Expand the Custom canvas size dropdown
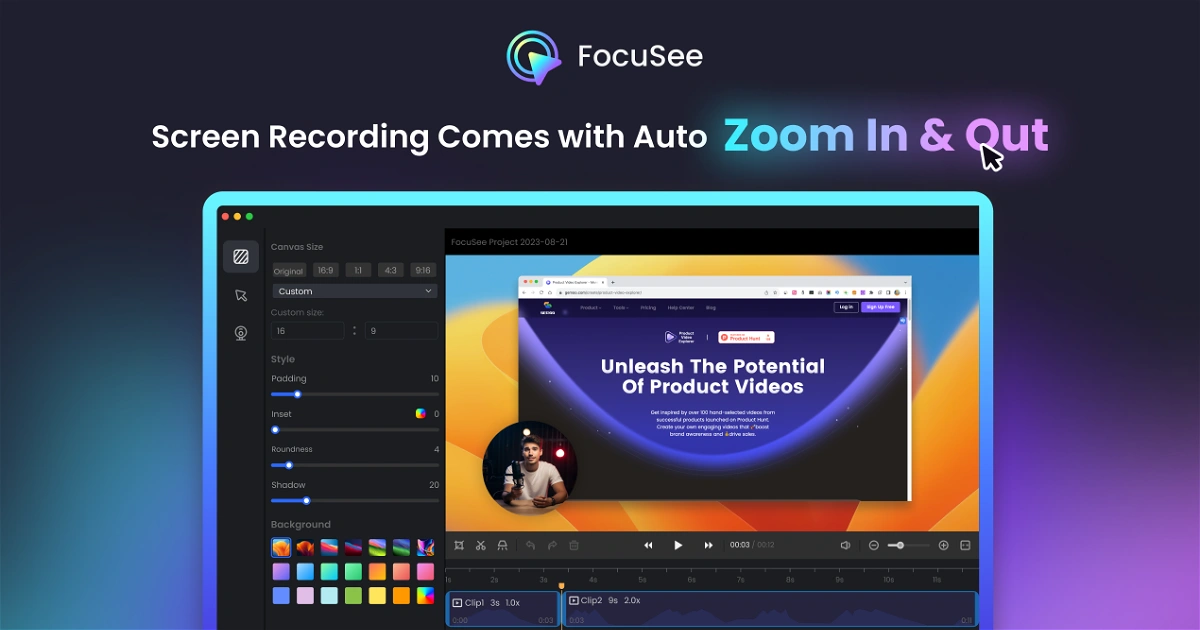Image resolution: width=1200 pixels, height=630 pixels. coord(355,291)
